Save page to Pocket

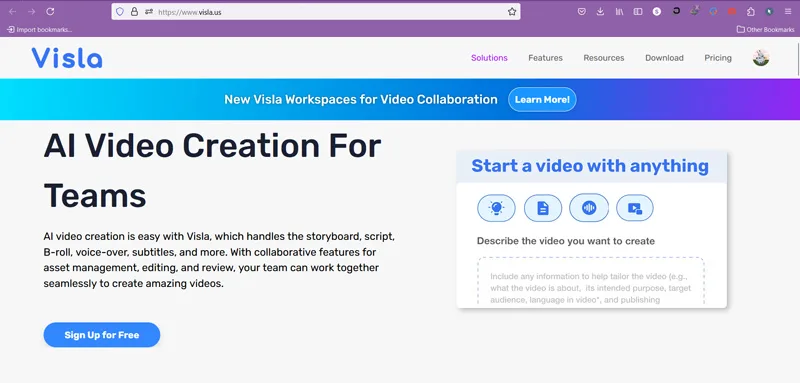(581, 11)
